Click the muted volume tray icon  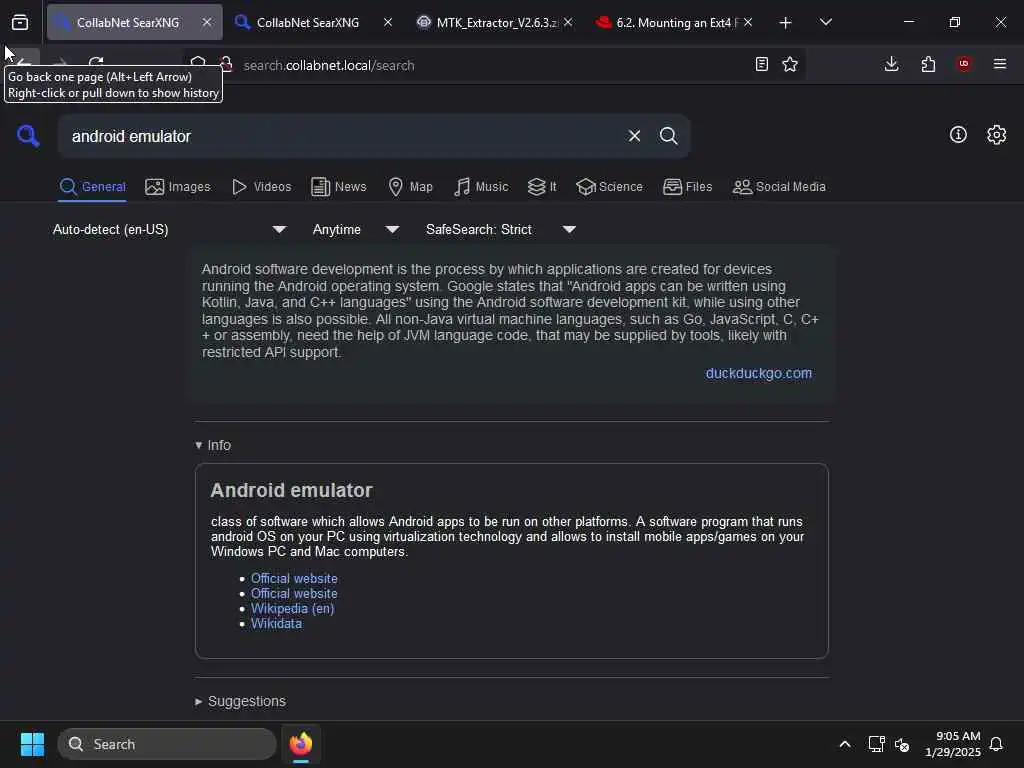902,744
